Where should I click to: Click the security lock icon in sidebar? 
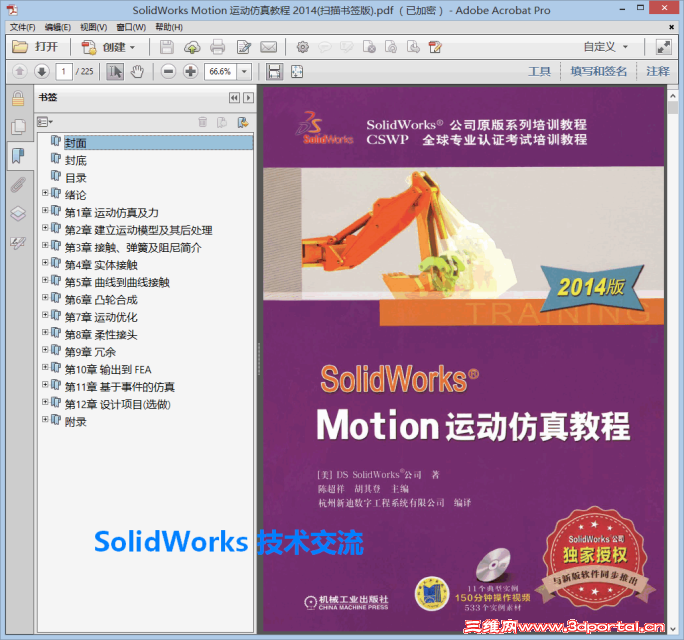coord(18,99)
